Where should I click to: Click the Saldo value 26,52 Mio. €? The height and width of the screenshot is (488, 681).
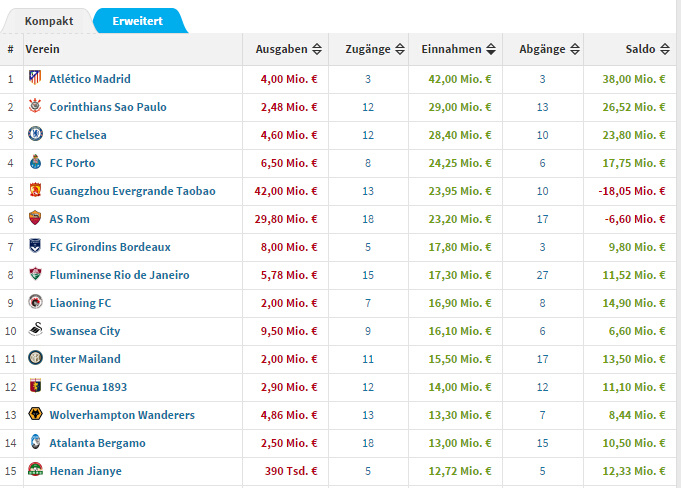tap(634, 107)
